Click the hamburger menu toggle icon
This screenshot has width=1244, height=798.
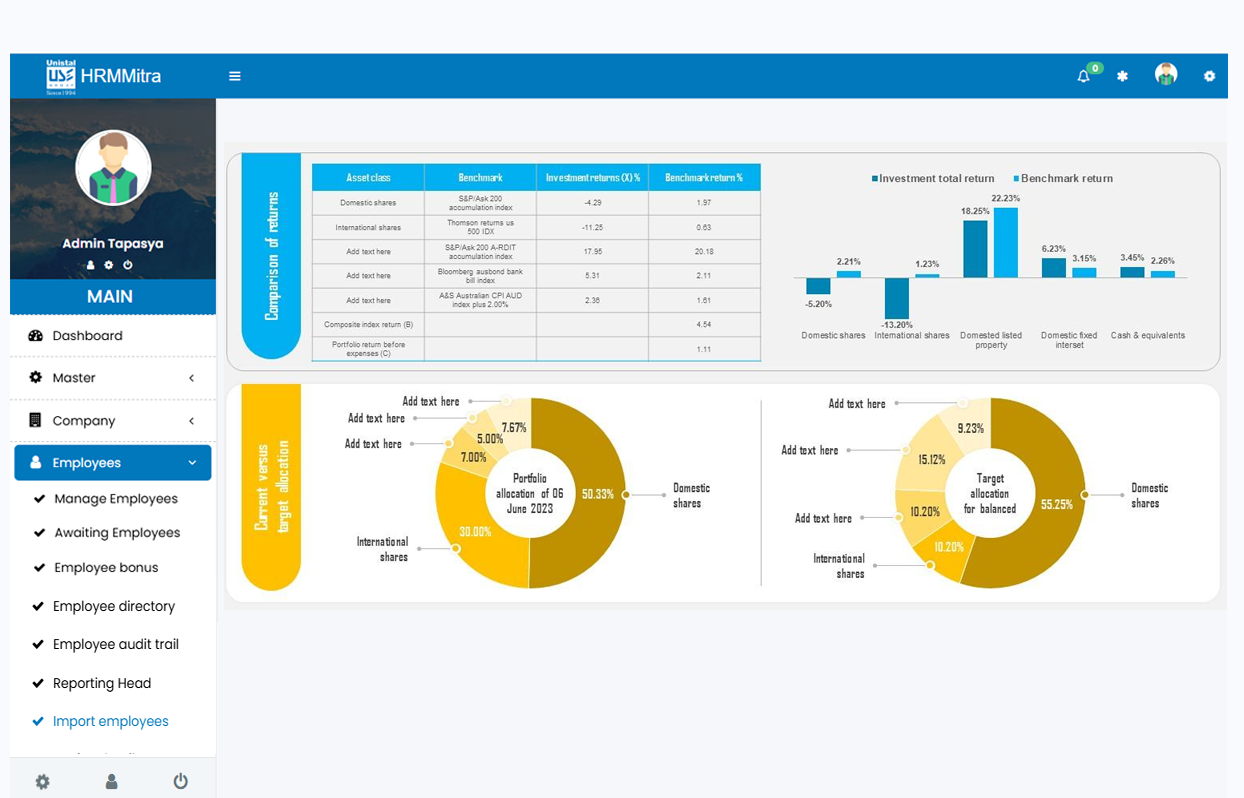[x=235, y=76]
